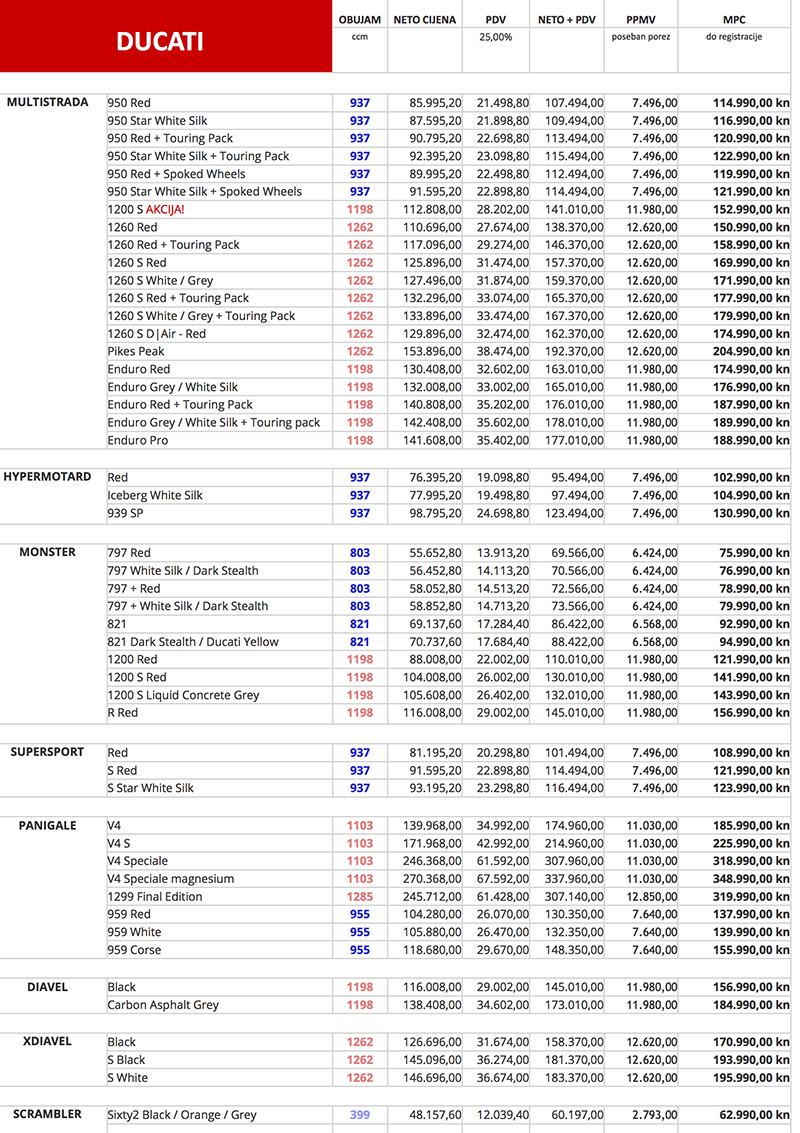Select the Iceberg White Silk model cell

tap(155, 495)
